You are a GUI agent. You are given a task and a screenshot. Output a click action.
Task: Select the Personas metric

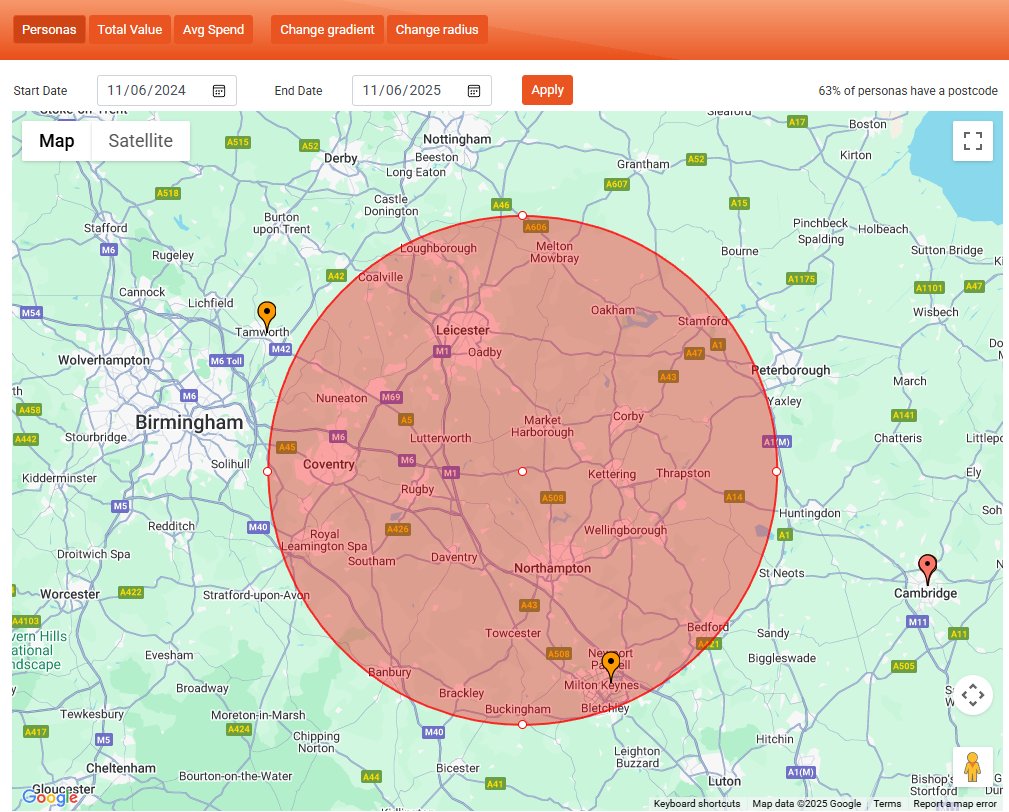[x=48, y=29]
